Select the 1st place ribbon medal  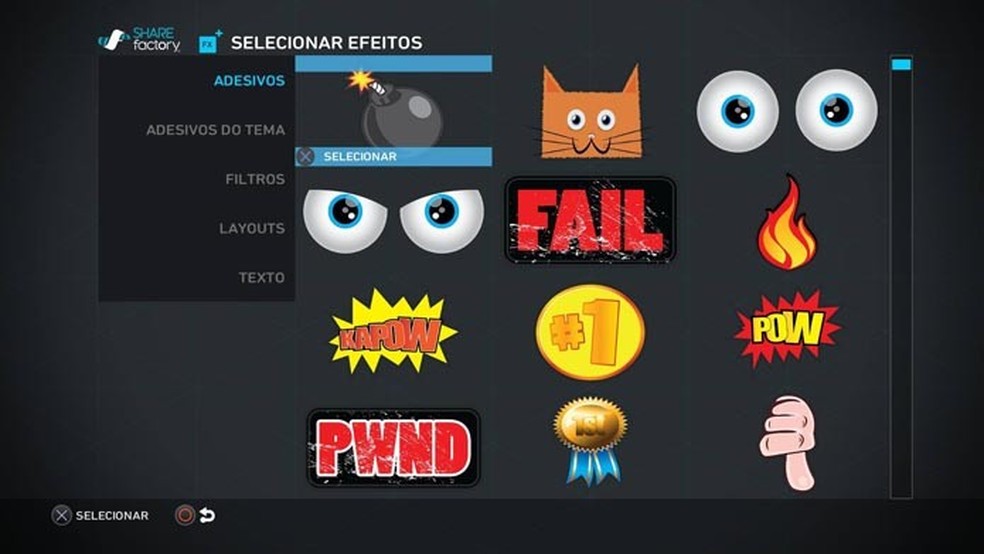[591, 441]
